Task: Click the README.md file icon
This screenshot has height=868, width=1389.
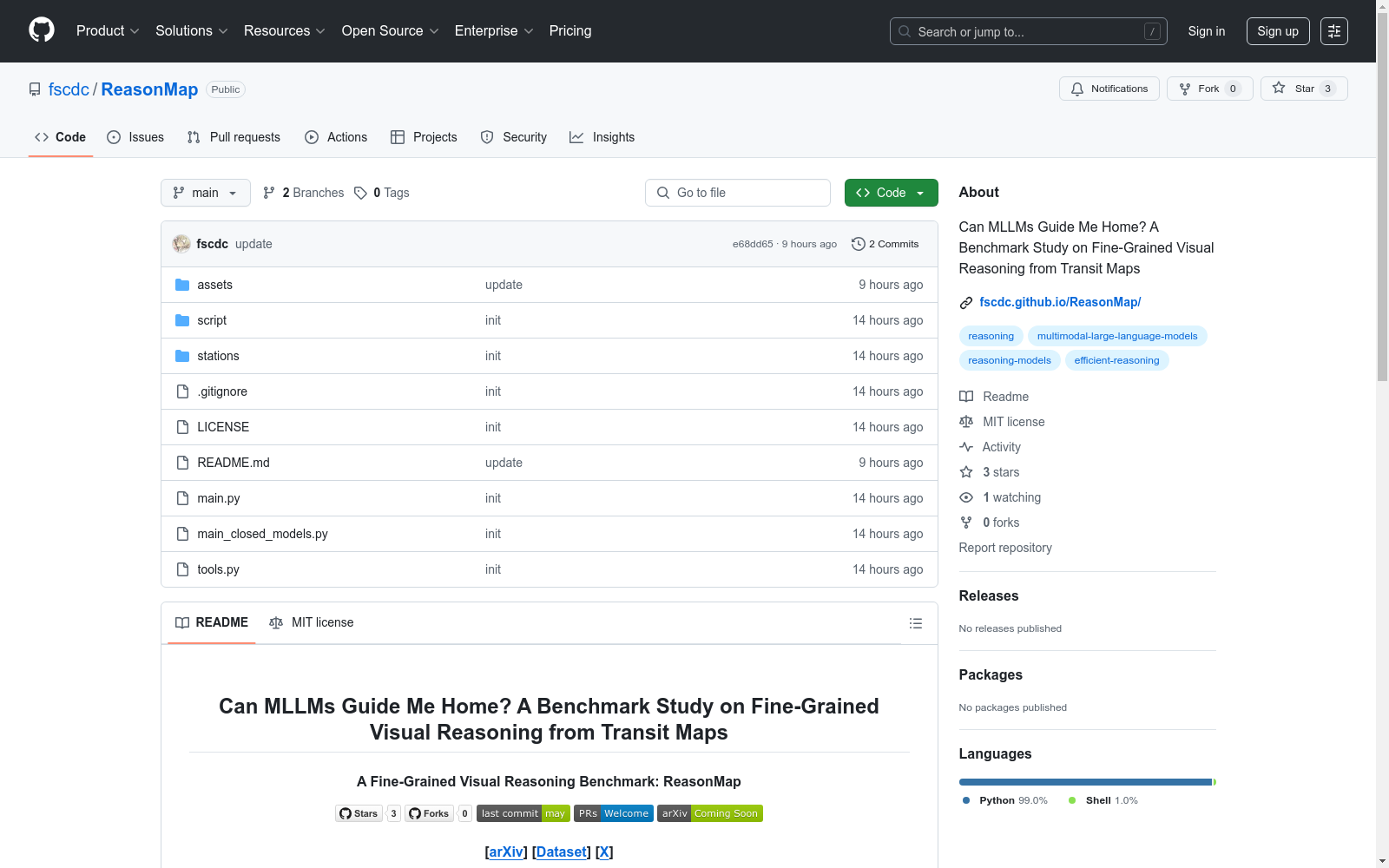Action: pyautogui.click(x=182, y=463)
